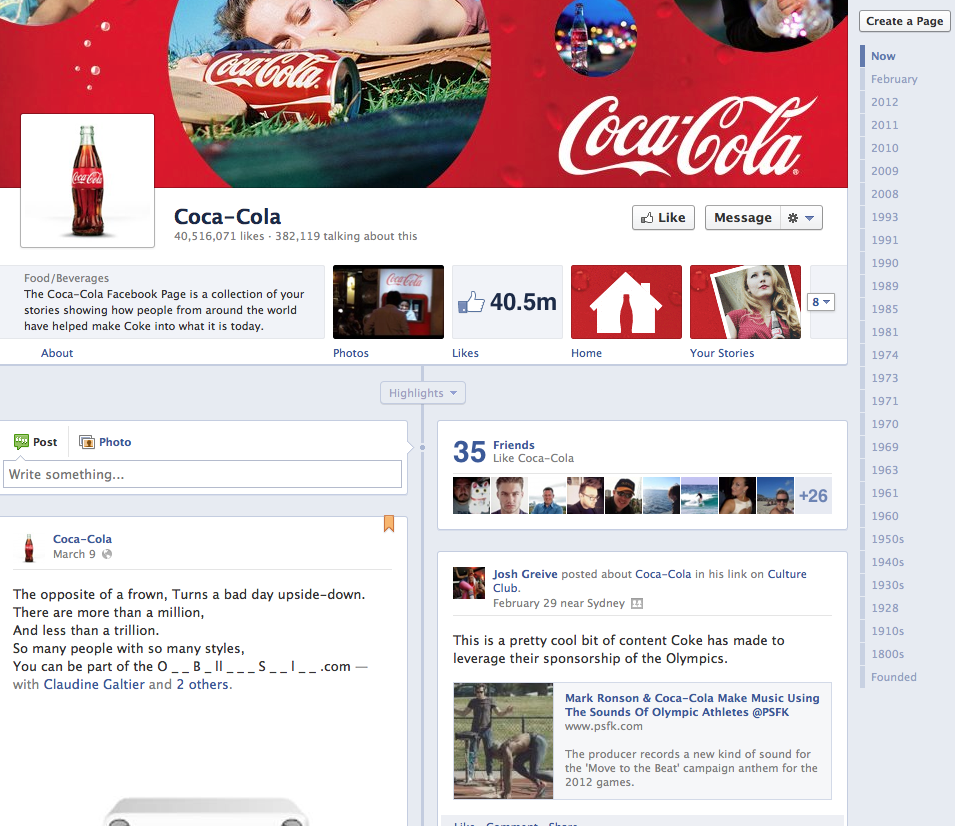Send a message via Message button

742,217
